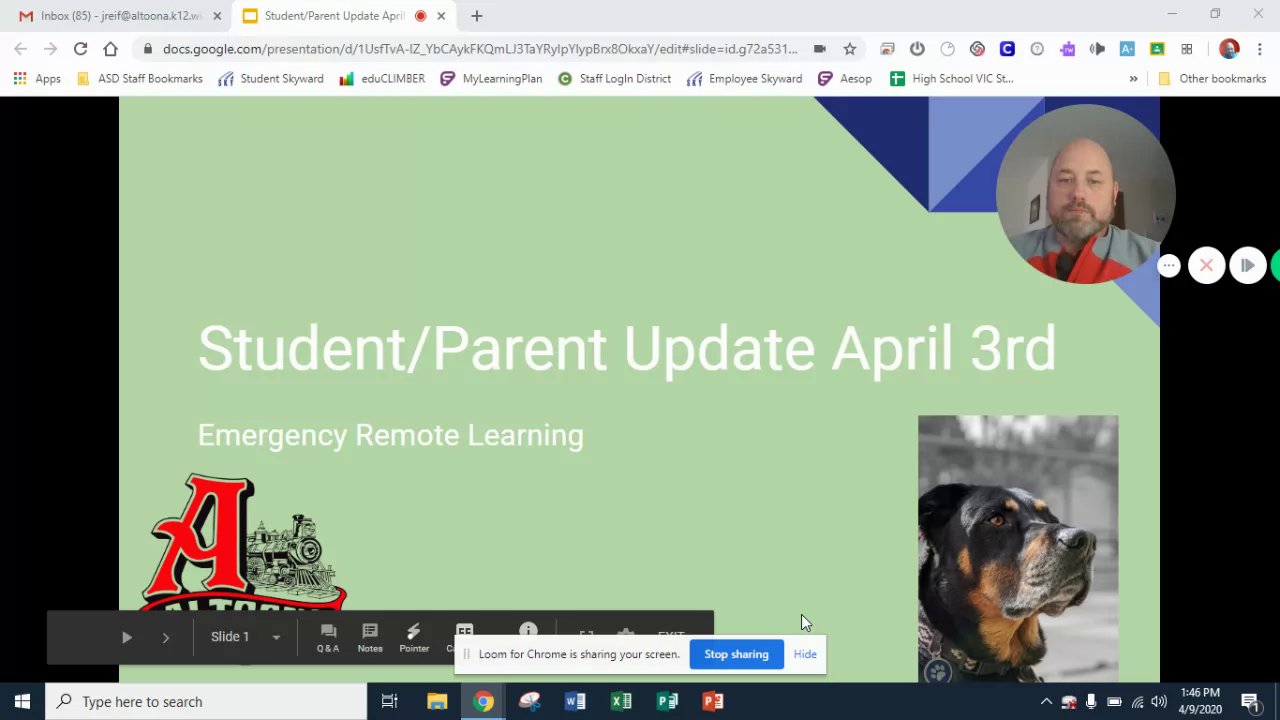
Task: Close the Student/Parent Update tab
Action: pyautogui.click(x=441, y=16)
